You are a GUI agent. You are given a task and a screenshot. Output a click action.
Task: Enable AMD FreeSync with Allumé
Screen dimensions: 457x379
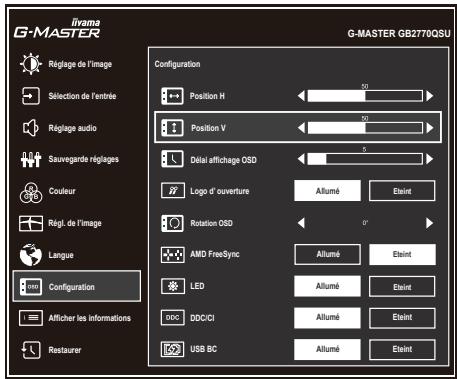point(327,254)
